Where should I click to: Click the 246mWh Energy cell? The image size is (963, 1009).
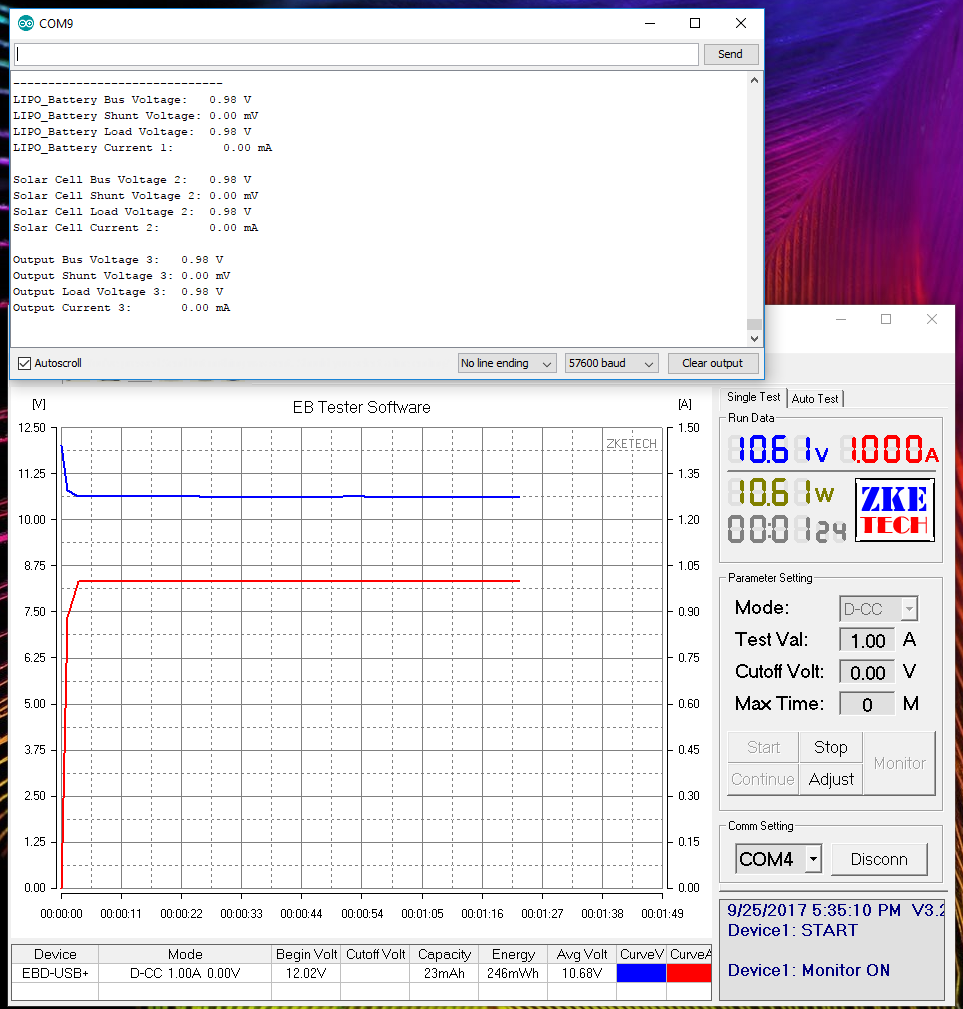click(x=513, y=973)
